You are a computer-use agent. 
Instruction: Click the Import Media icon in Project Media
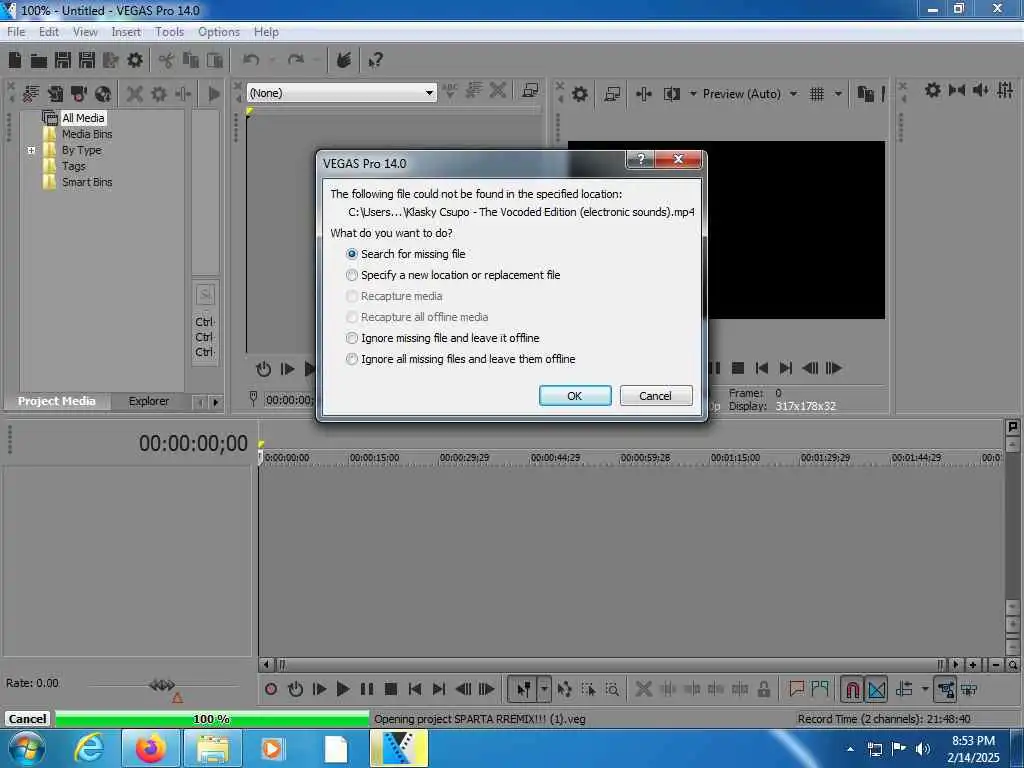click(x=31, y=94)
